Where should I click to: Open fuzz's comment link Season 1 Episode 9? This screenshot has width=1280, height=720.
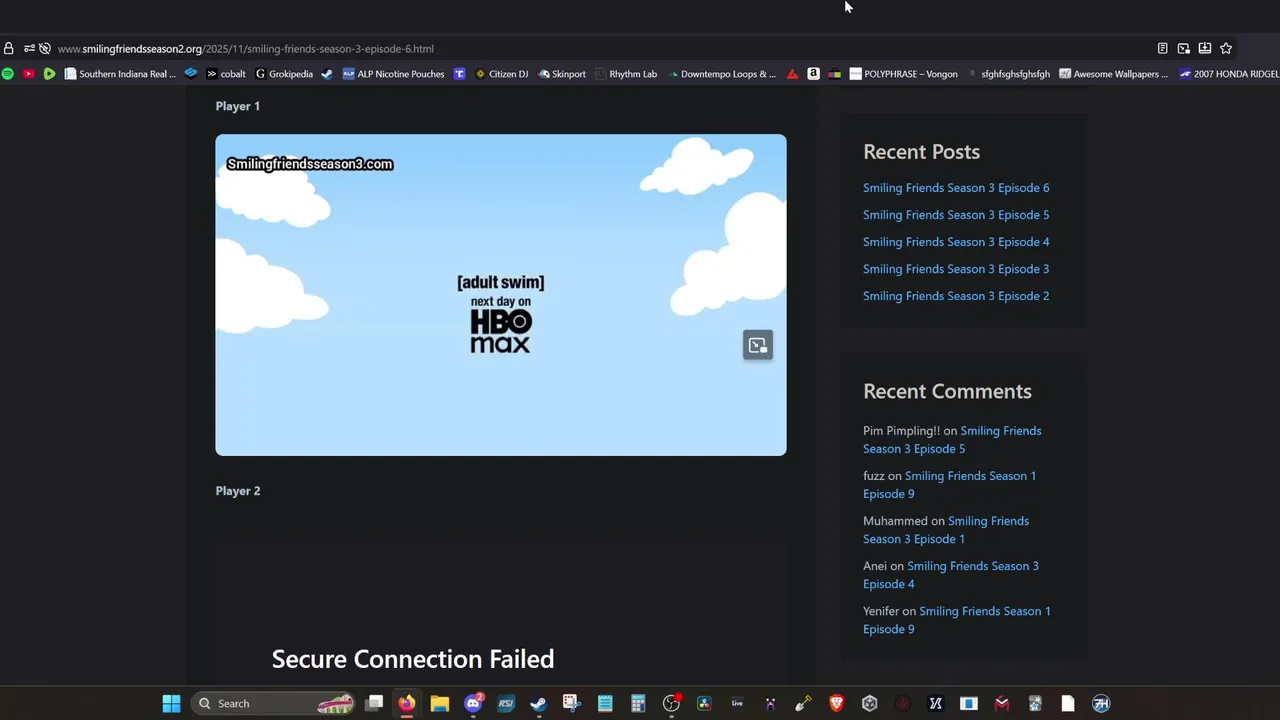click(949, 485)
